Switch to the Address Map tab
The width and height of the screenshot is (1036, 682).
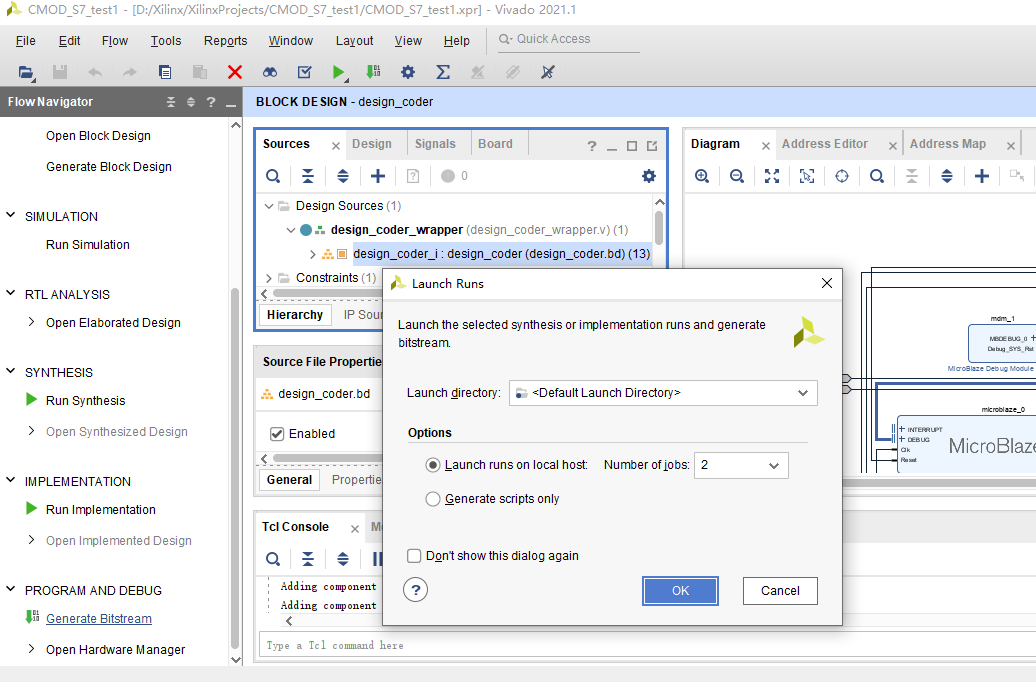[x=947, y=144]
